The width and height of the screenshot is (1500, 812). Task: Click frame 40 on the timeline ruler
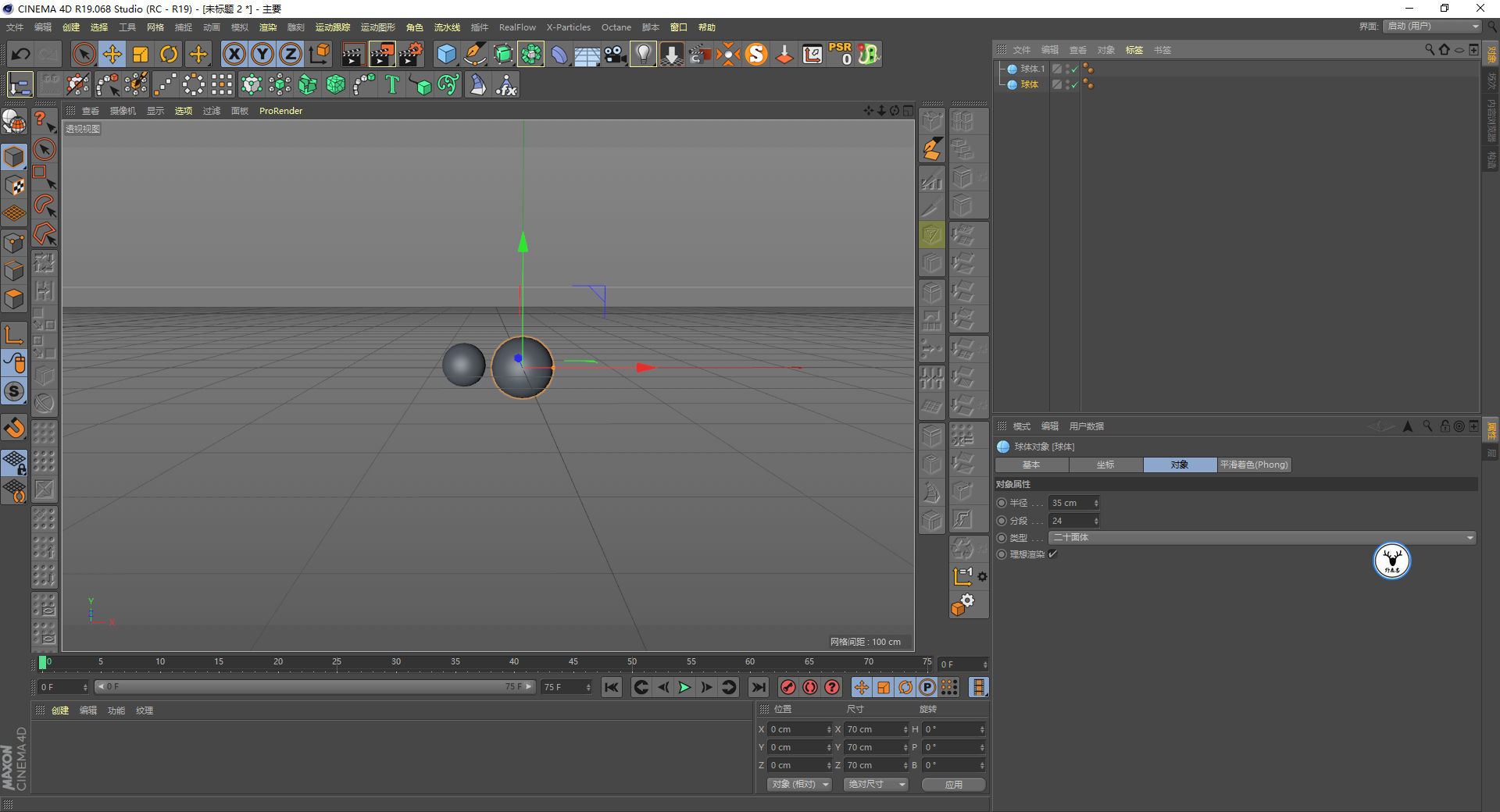514,662
